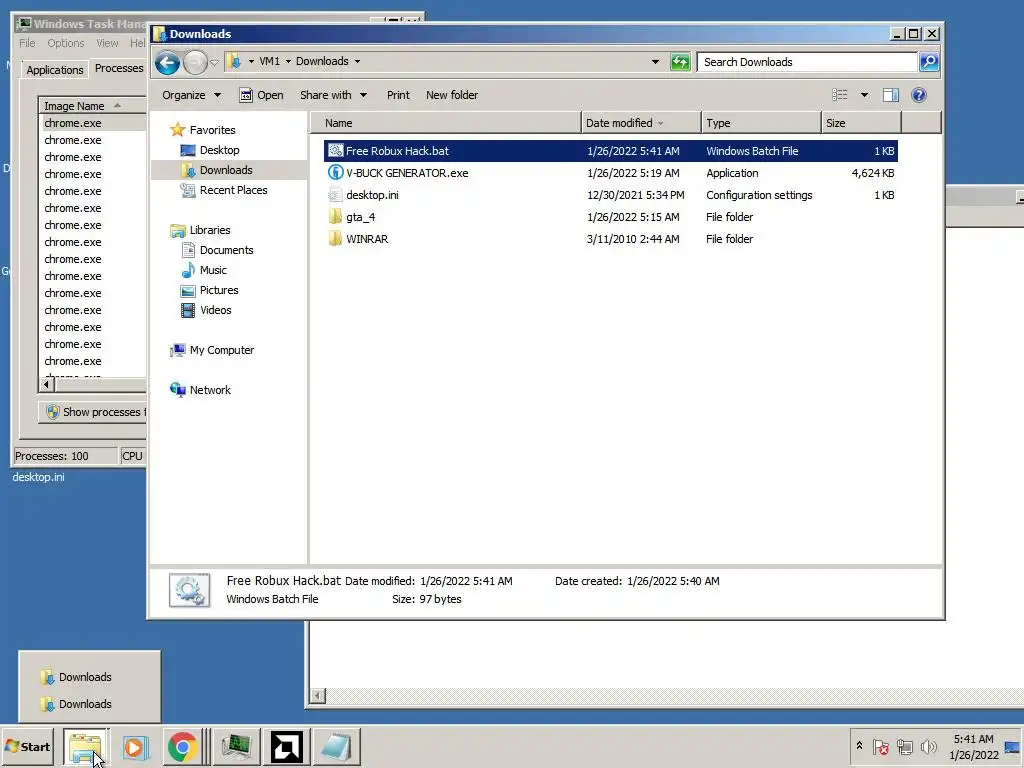This screenshot has height=768, width=1024.
Task: Click the Show desktop icon in tray
Action: point(1013,747)
